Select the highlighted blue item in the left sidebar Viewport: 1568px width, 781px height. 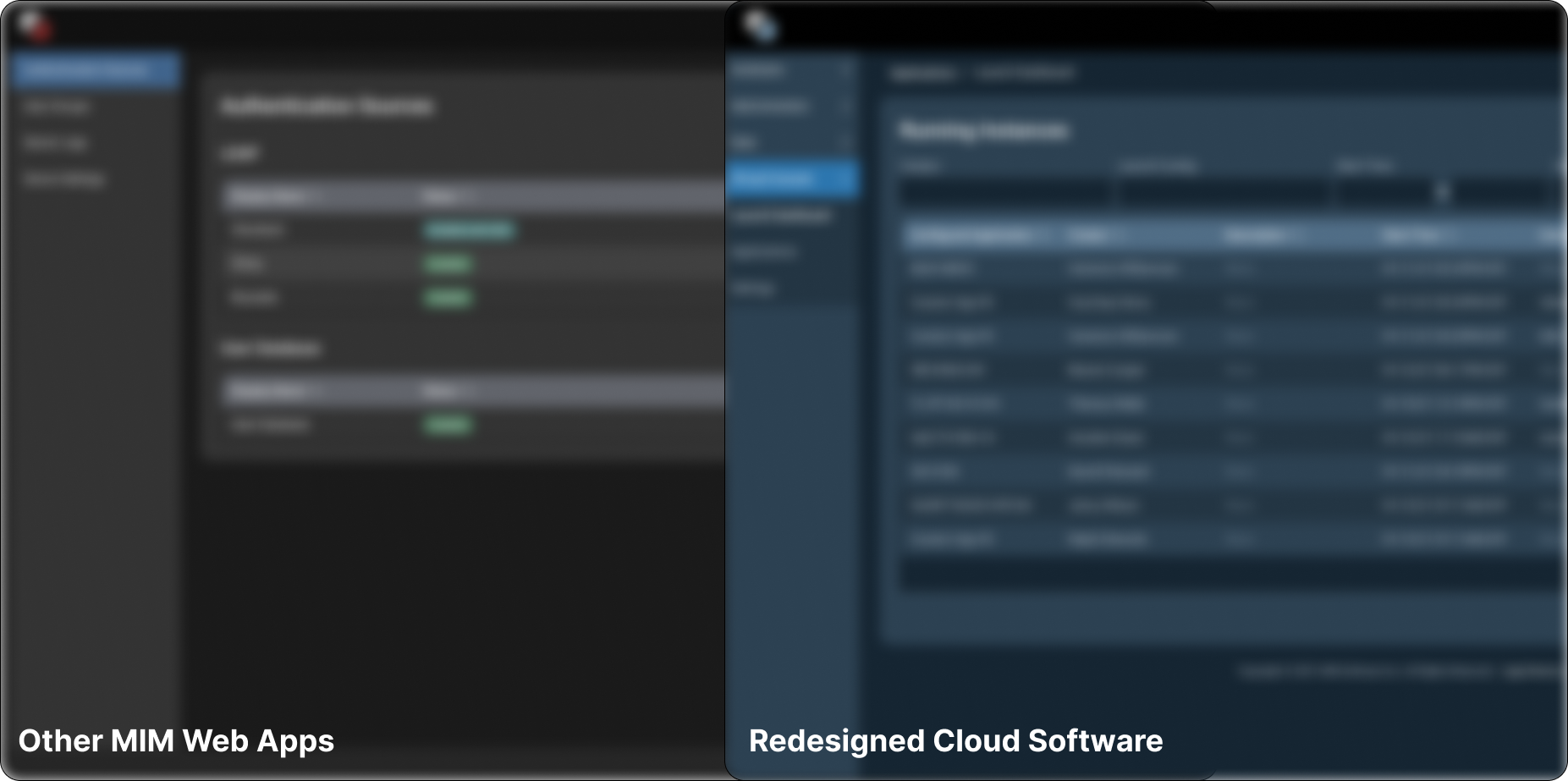pos(94,70)
